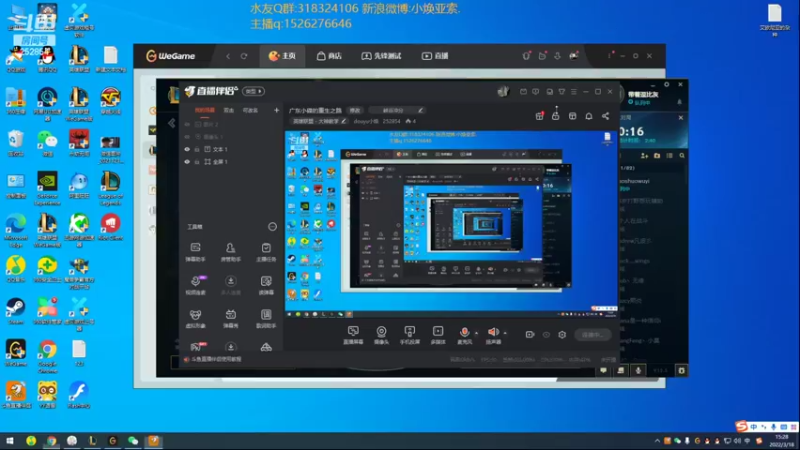The height and width of the screenshot is (450, 800).
Task: Switch to the second scene tab
Action: [x=229, y=110]
